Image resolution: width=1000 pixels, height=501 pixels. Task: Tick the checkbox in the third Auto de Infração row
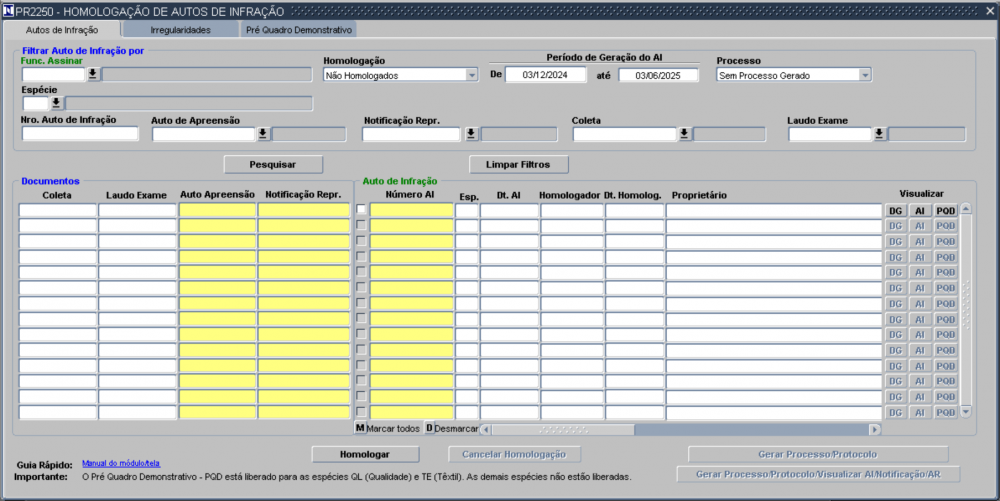pyautogui.click(x=361, y=240)
